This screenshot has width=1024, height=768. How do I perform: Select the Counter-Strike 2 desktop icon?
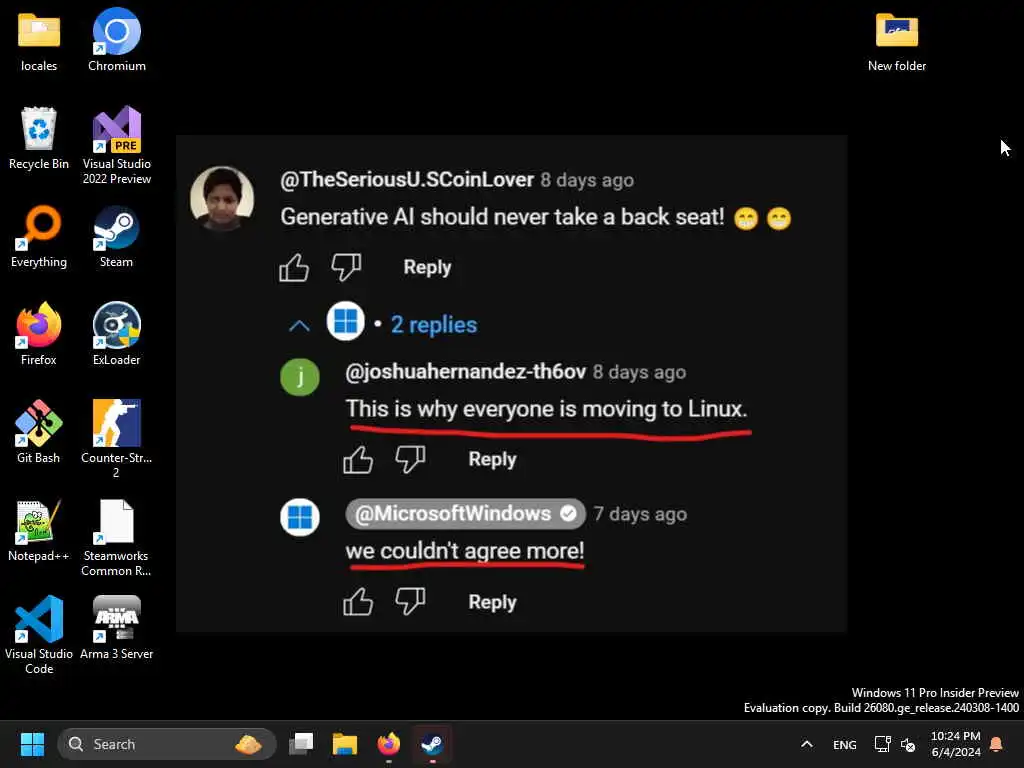(x=116, y=438)
